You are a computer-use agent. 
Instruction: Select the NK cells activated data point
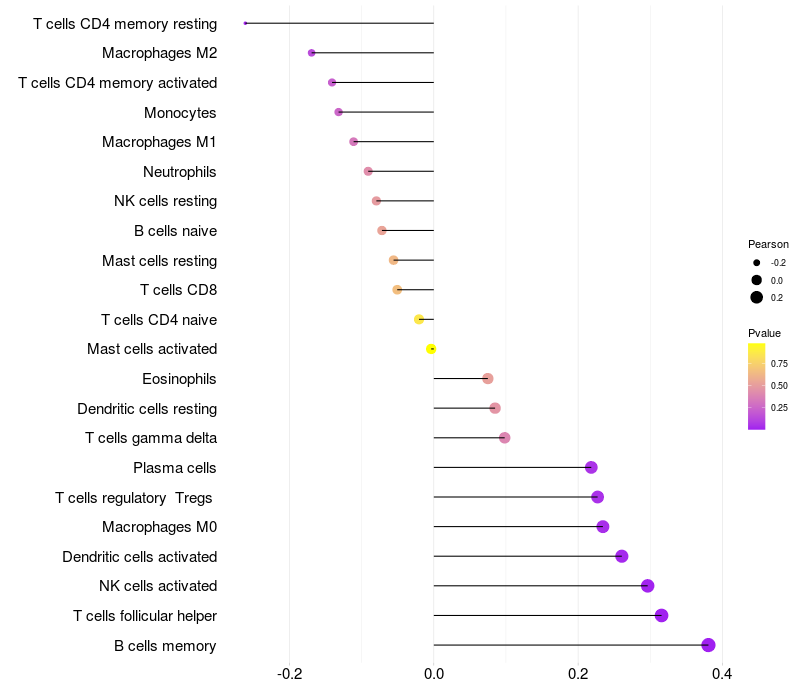click(647, 586)
